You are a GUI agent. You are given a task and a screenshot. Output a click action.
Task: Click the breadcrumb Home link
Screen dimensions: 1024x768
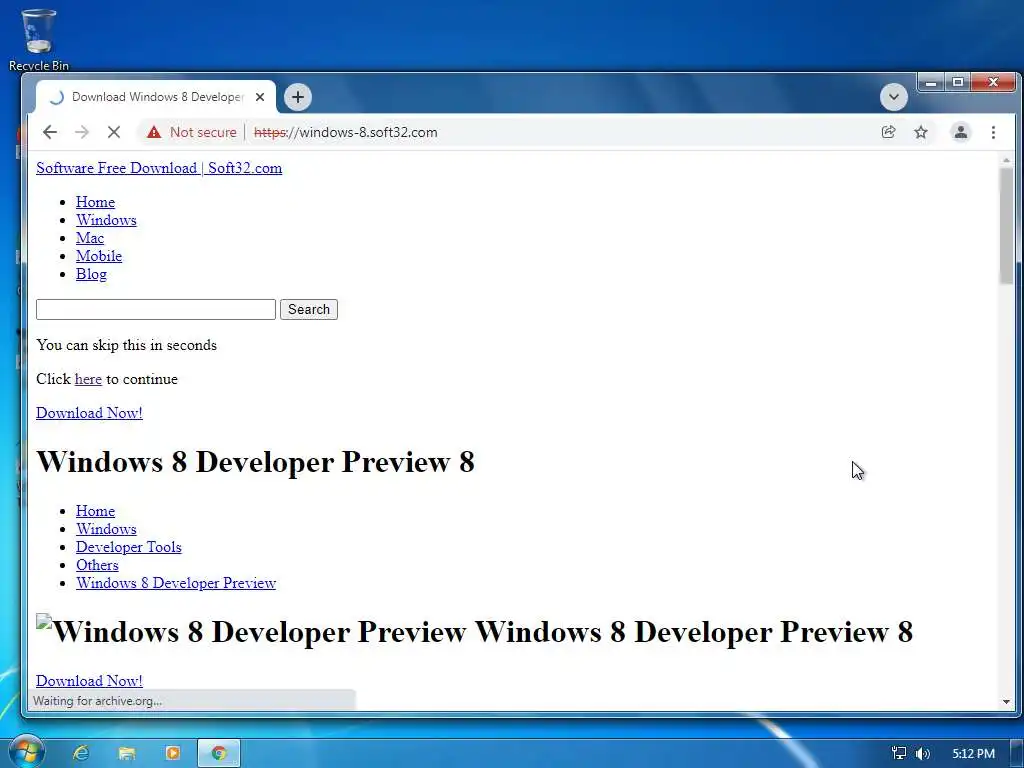pos(95,511)
